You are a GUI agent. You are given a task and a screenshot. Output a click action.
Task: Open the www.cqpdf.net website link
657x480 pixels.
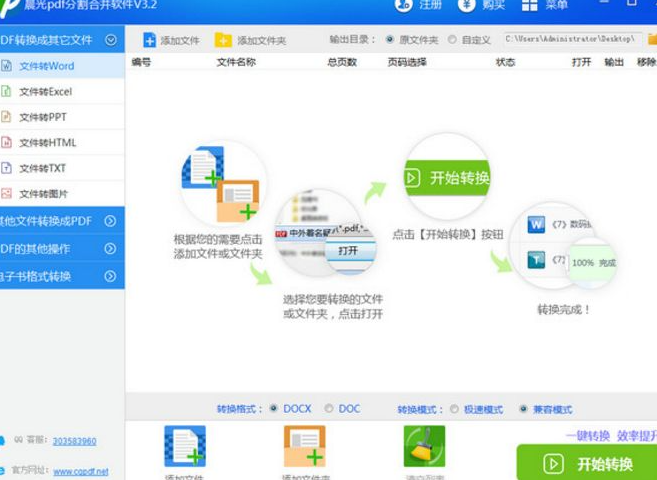[x=81, y=471]
